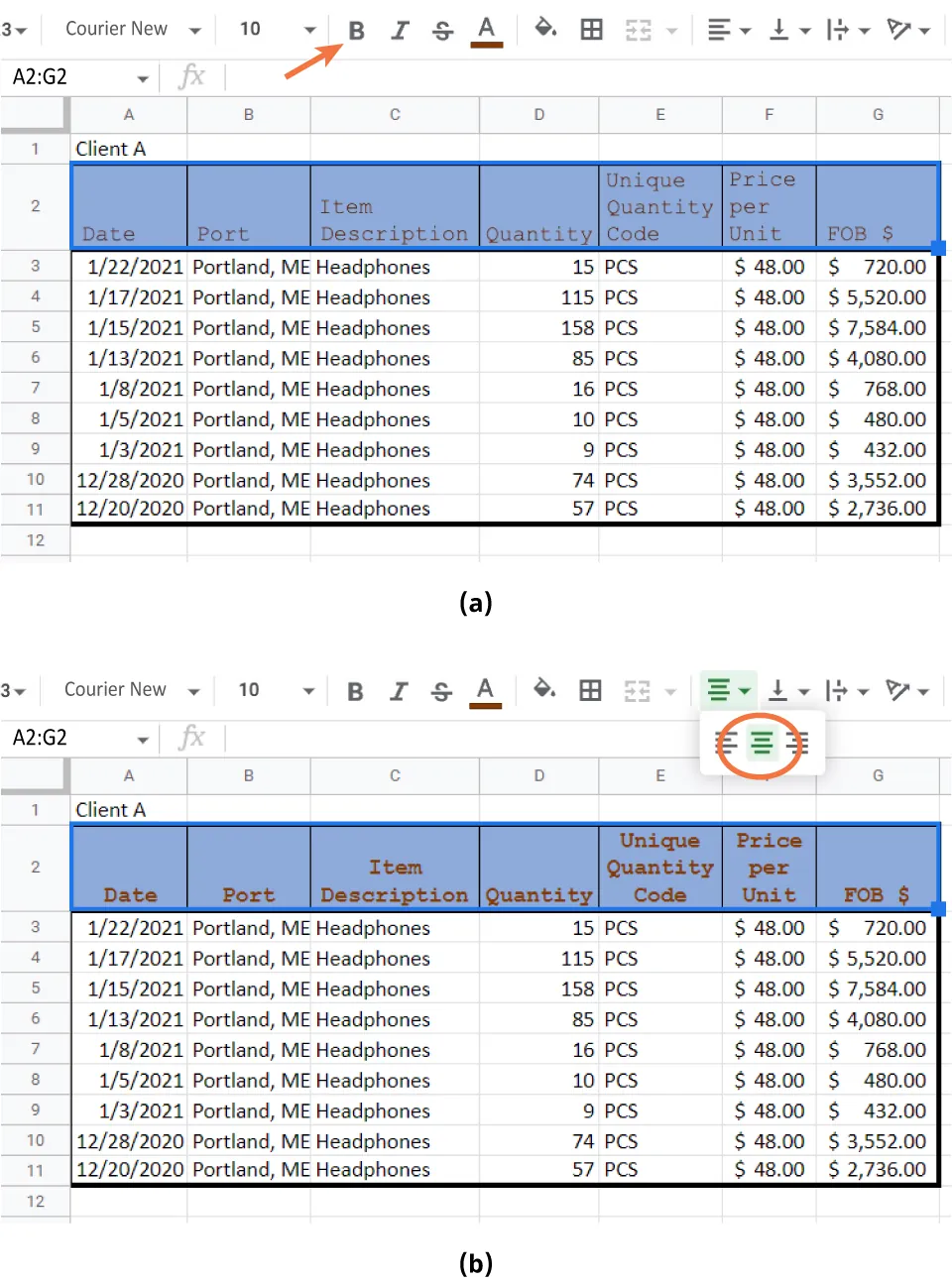952x1283 pixels.
Task: Select the fill color tool
Action: tap(545, 29)
